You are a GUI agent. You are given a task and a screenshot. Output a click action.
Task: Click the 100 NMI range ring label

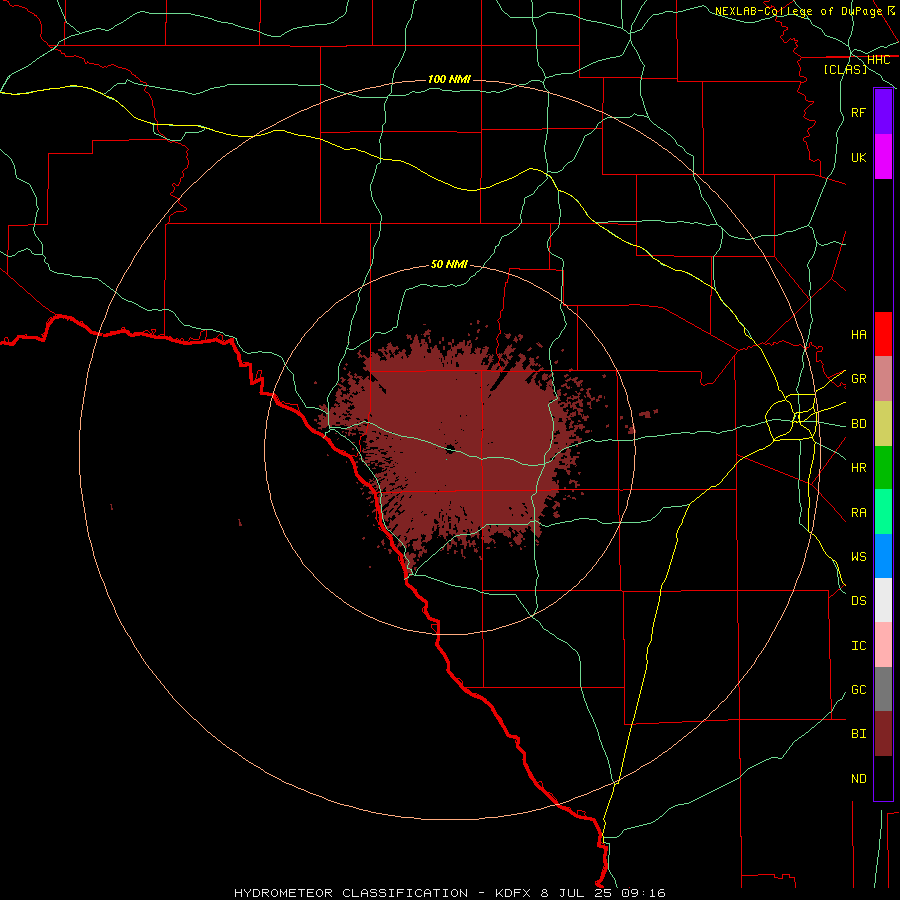449,79
